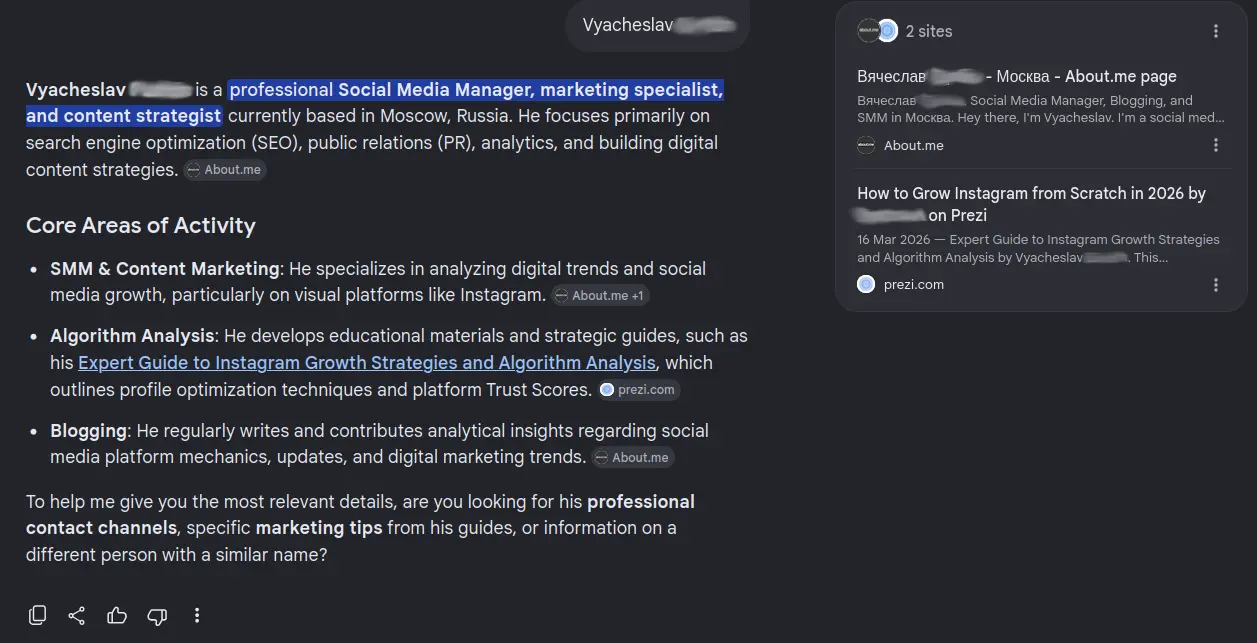Viewport: 1257px width, 643px height.
Task: Click the About.me citation chip in Blogging bullet
Action: tap(633, 458)
